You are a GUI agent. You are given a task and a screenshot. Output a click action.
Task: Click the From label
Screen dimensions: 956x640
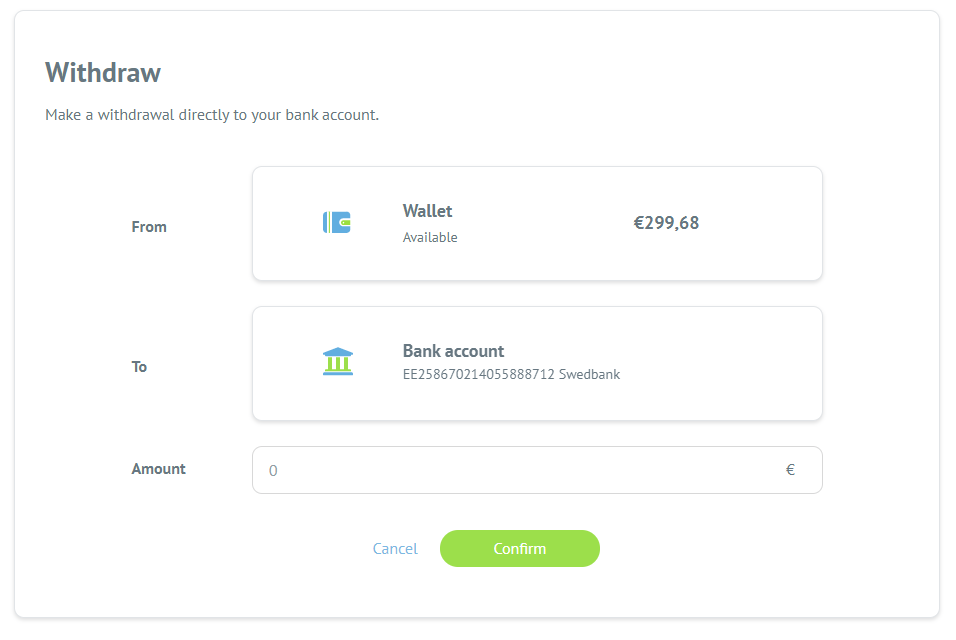click(x=149, y=227)
